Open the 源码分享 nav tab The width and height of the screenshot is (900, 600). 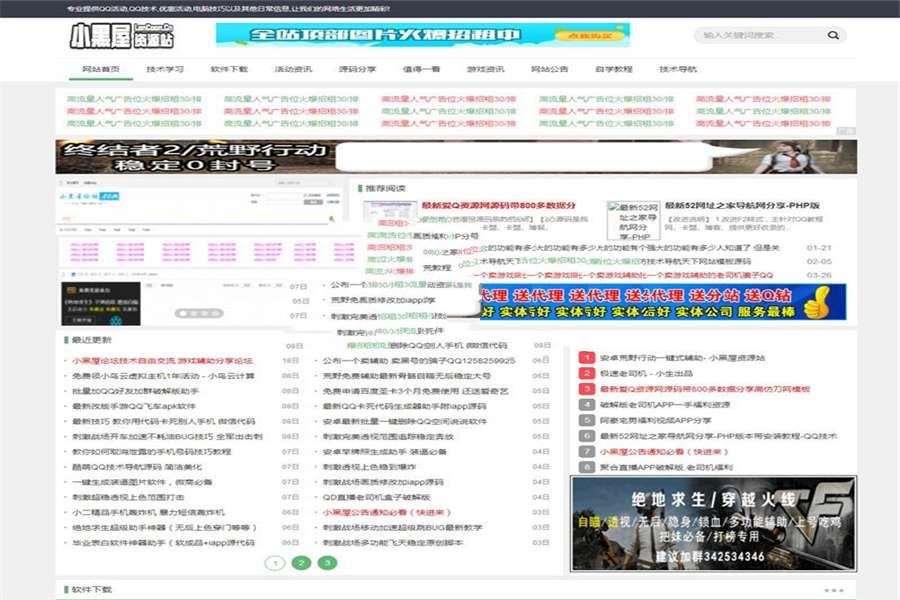tap(357, 69)
